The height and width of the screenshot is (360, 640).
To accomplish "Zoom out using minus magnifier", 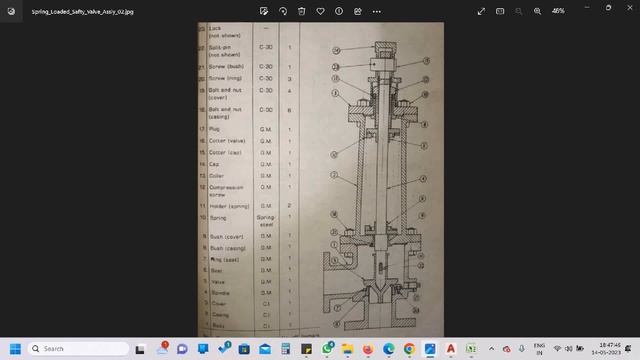I will (x=519, y=11).
